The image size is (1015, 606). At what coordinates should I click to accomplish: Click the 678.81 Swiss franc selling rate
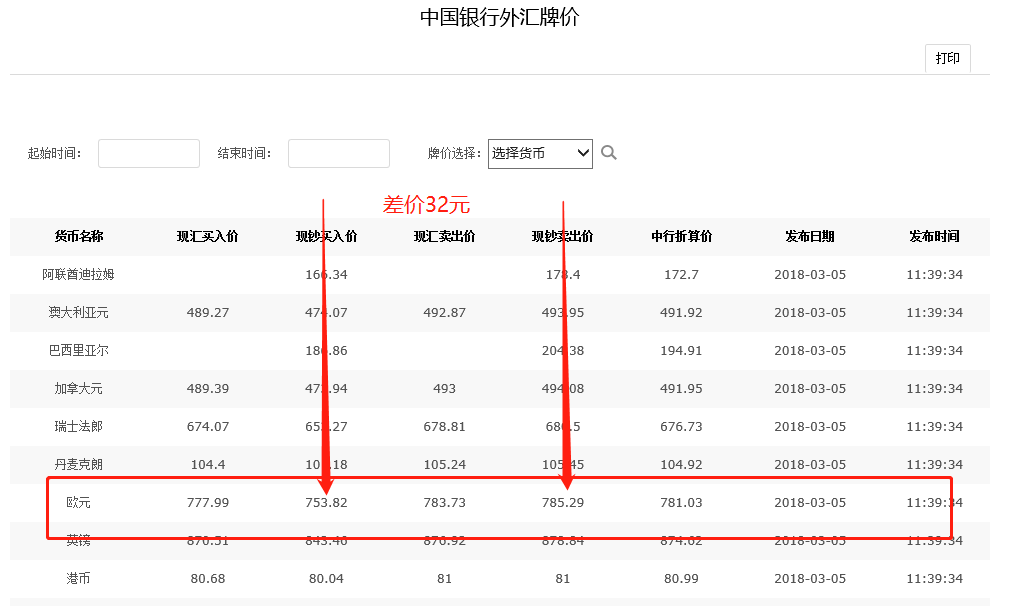[444, 427]
